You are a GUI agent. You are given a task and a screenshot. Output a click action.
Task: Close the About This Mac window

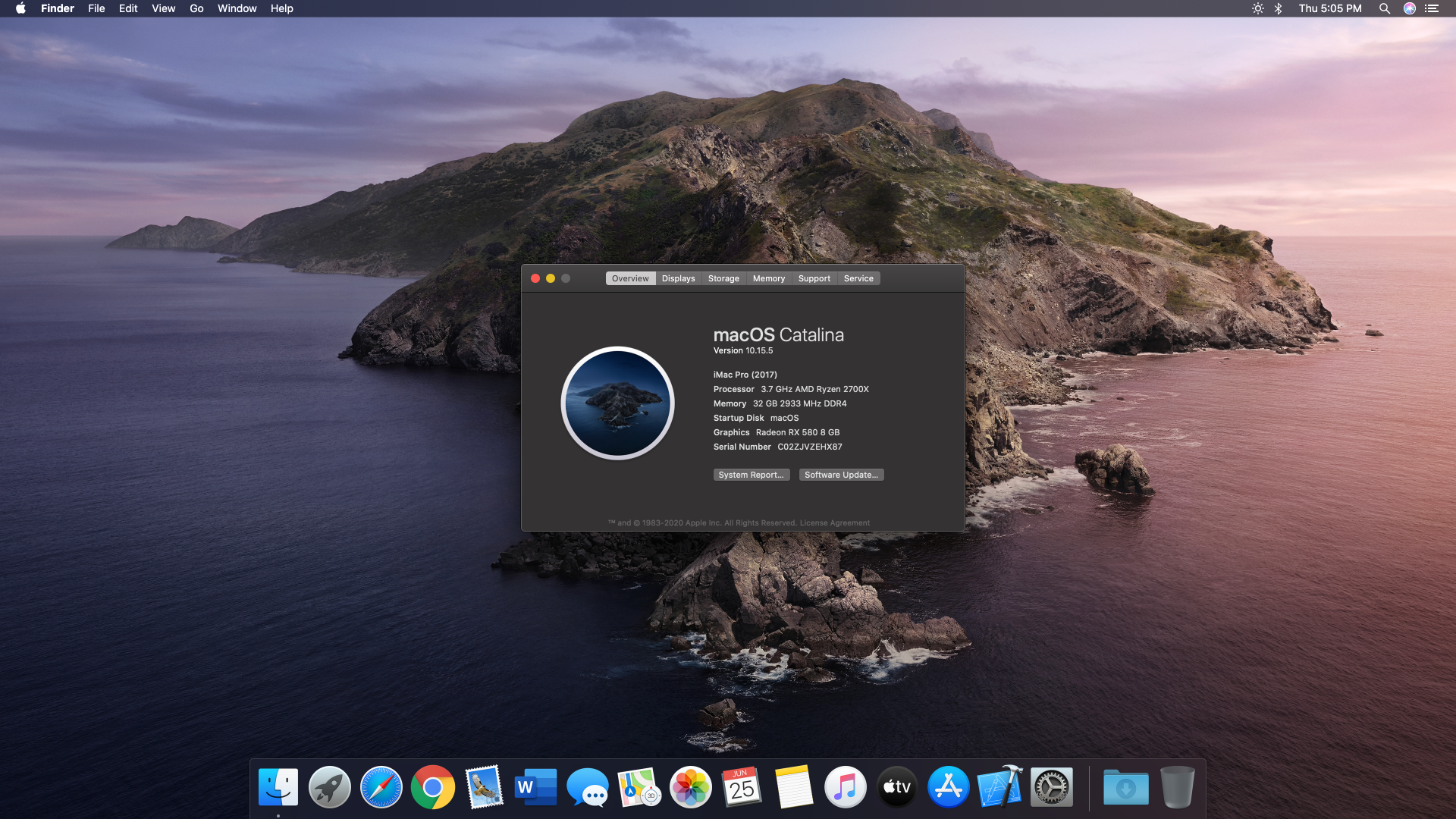point(535,278)
